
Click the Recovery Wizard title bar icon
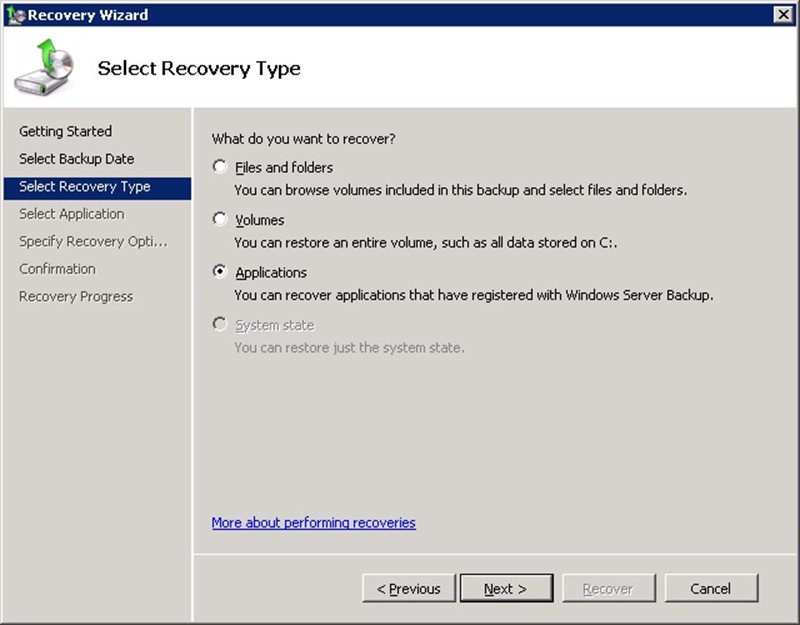(14, 14)
